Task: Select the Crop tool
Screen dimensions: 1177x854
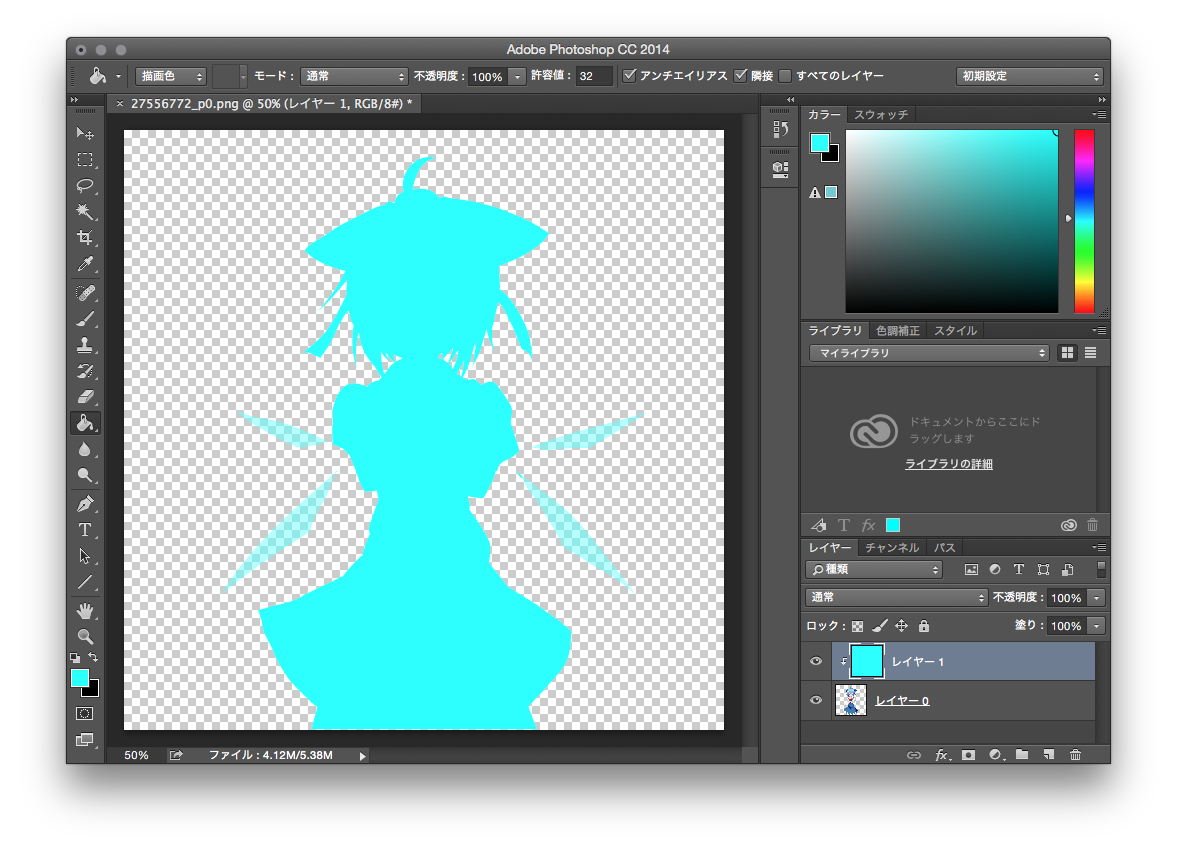Action: pos(85,238)
